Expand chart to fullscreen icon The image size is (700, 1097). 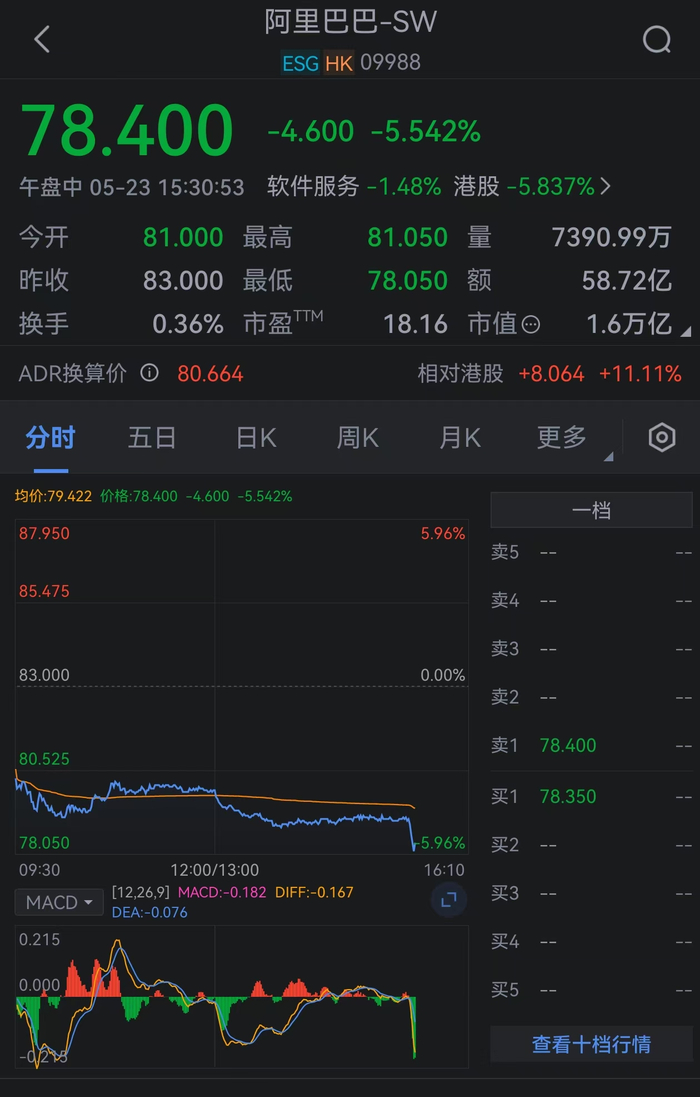(448, 899)
